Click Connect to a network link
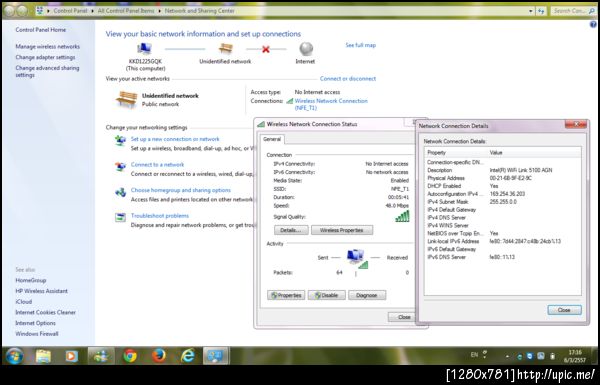Viewport: 600px width, 385px height. [x=157, y=165]
